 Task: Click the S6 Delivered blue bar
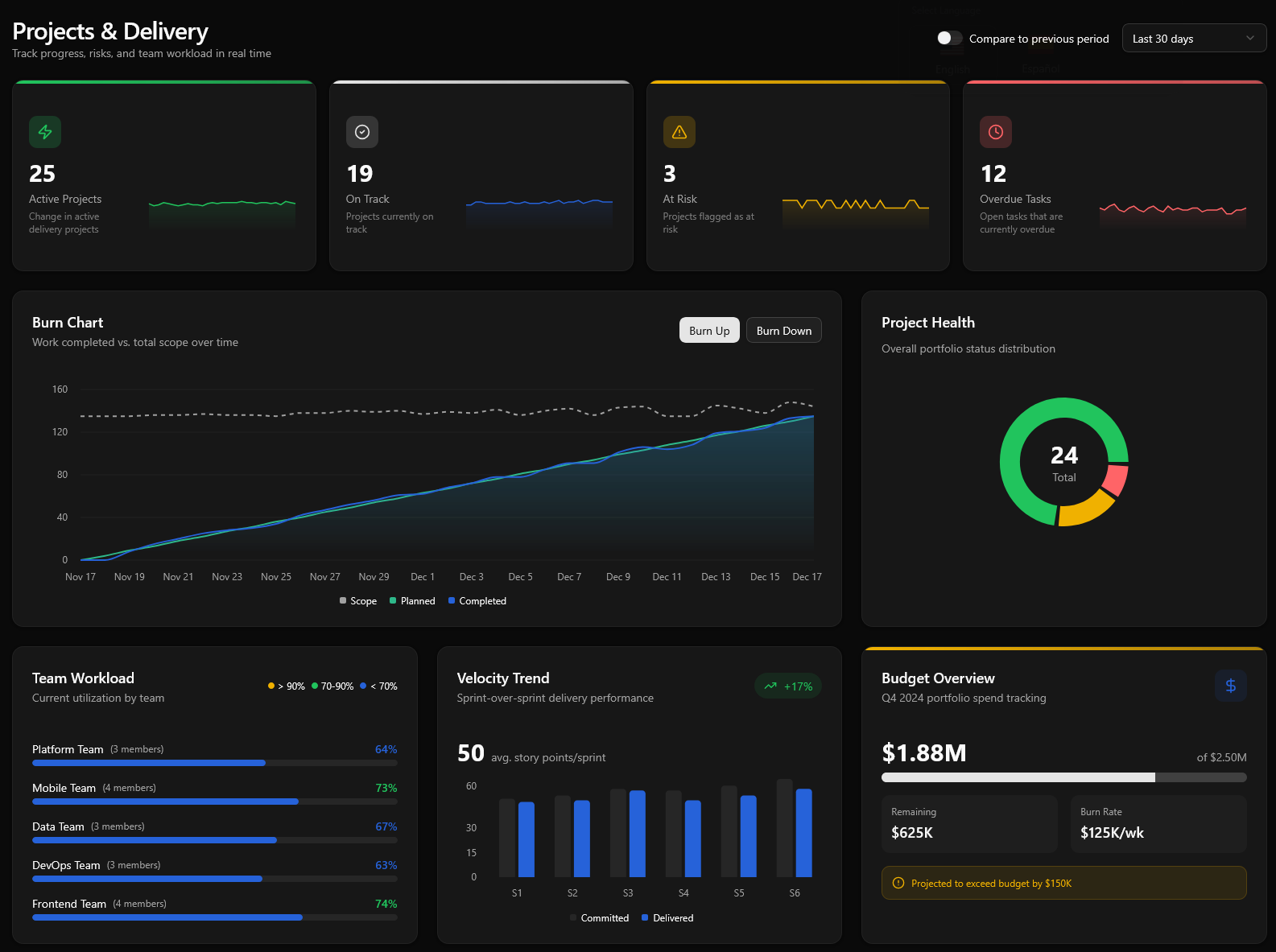804,833
